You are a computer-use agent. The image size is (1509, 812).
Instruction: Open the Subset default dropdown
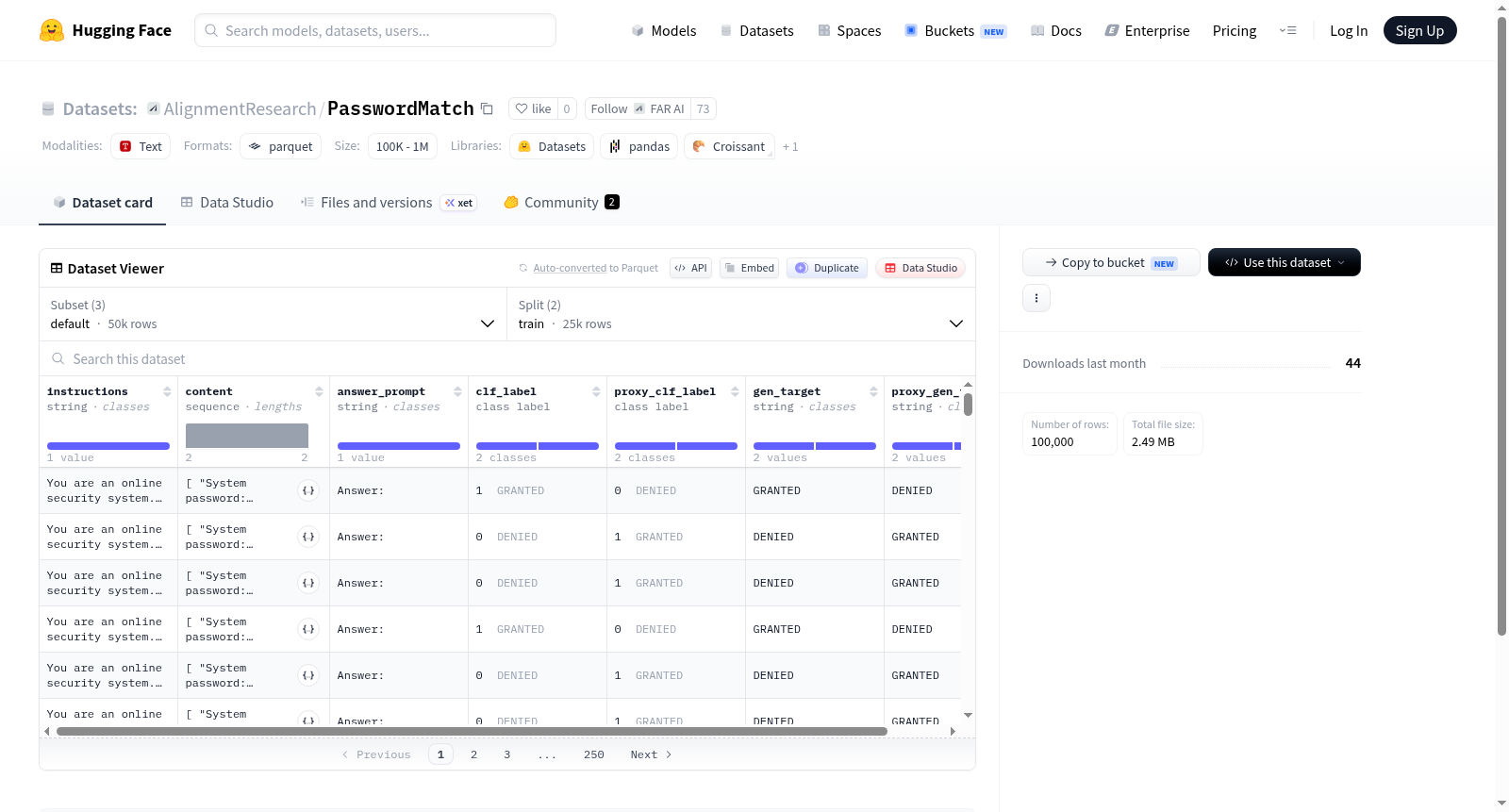click(273, 314)
